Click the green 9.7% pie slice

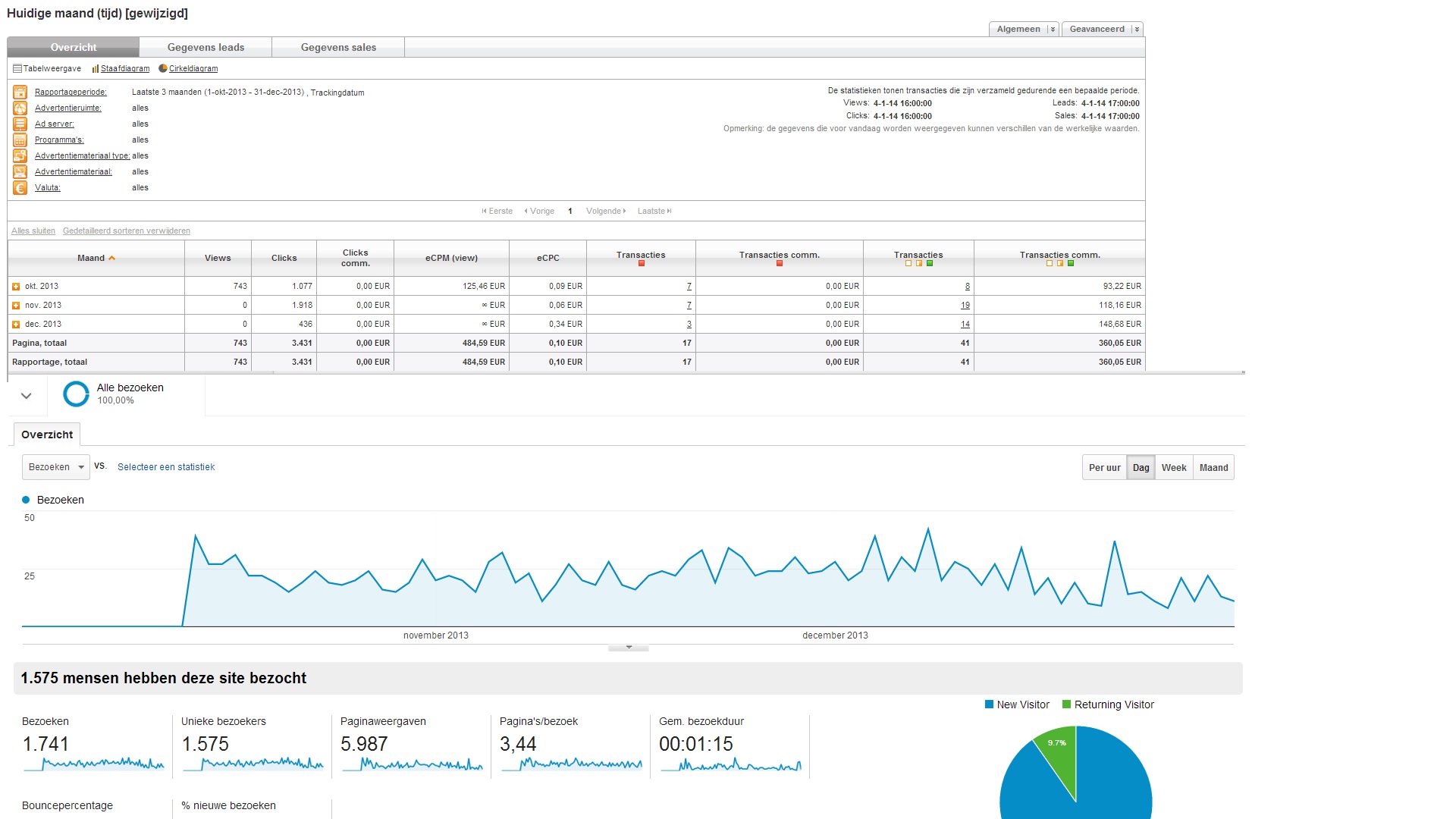[1059, 755]
